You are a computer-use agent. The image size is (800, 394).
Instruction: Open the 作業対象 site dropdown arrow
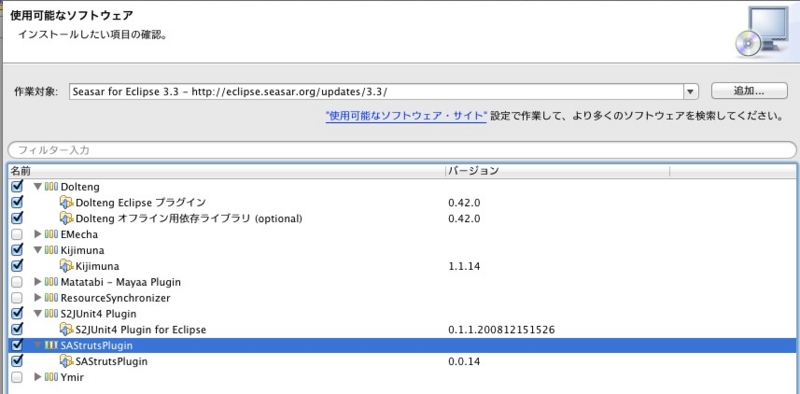coord(690,92)
